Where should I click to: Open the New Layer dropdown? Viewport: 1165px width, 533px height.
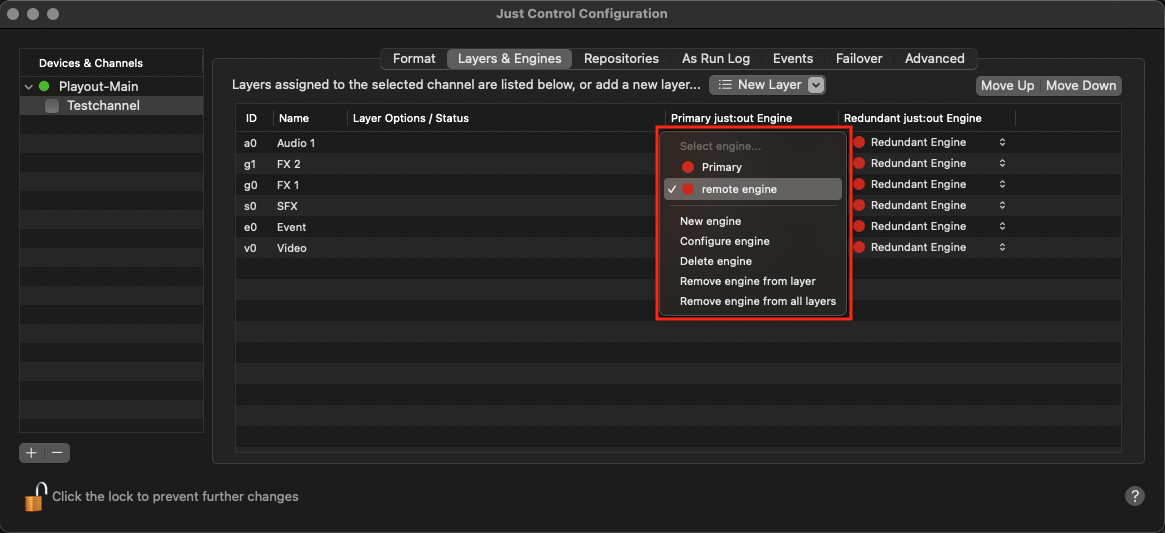point(768,85)
